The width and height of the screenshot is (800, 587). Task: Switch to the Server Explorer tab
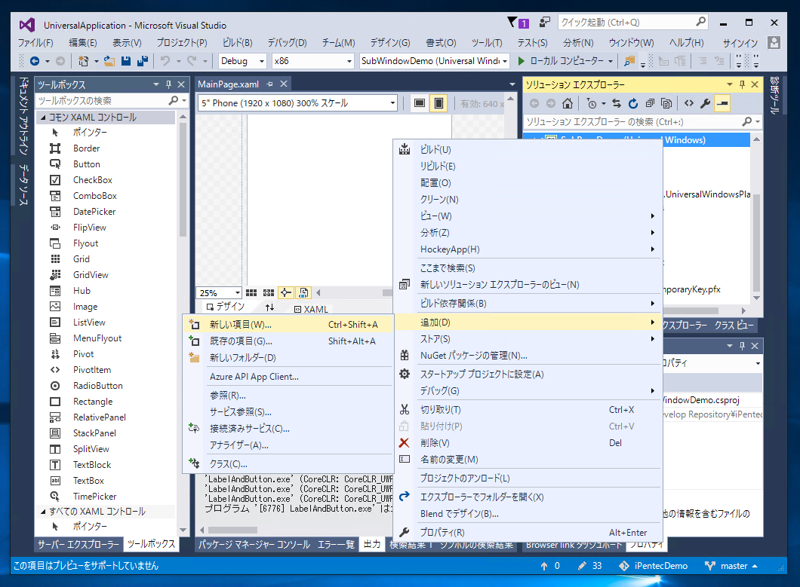(79, 545)
